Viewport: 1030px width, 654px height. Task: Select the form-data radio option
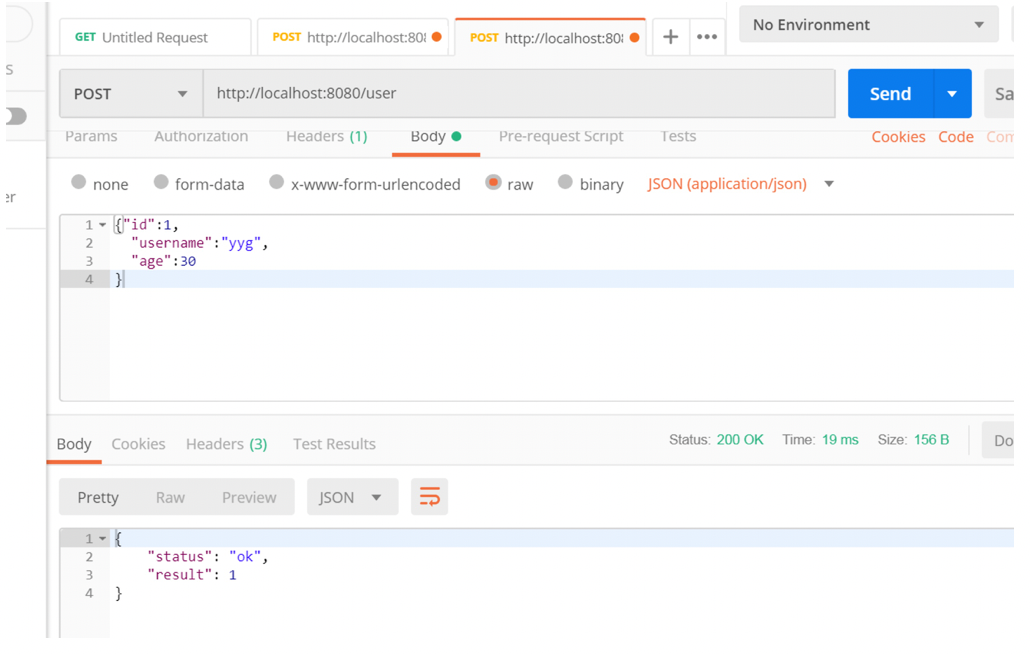point(161,182)
